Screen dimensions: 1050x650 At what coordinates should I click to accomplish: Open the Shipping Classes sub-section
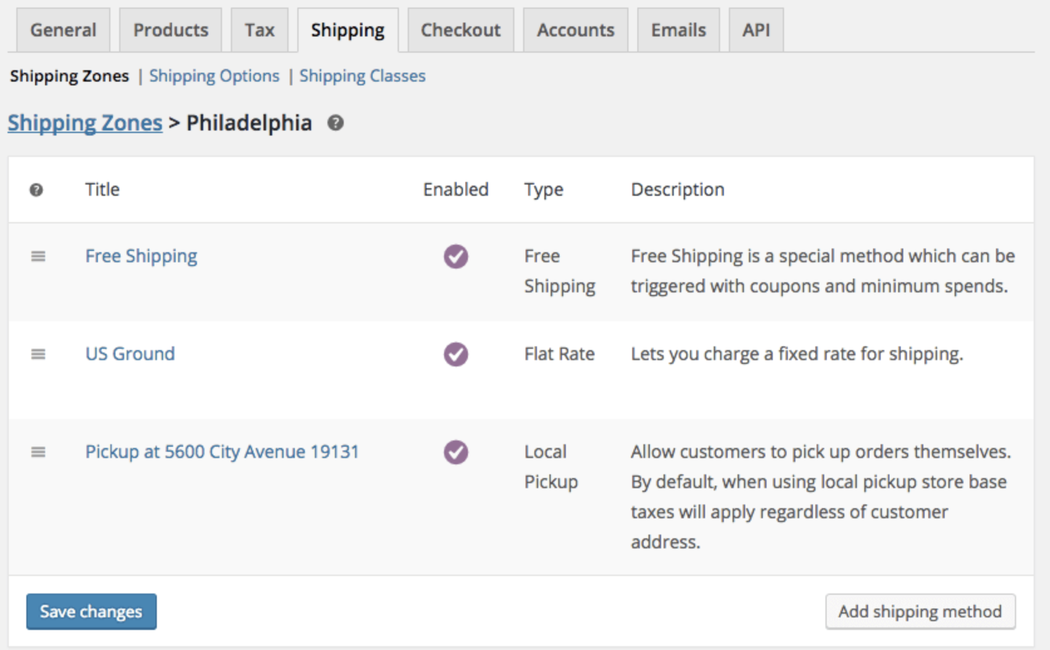[x=362, y=76]
